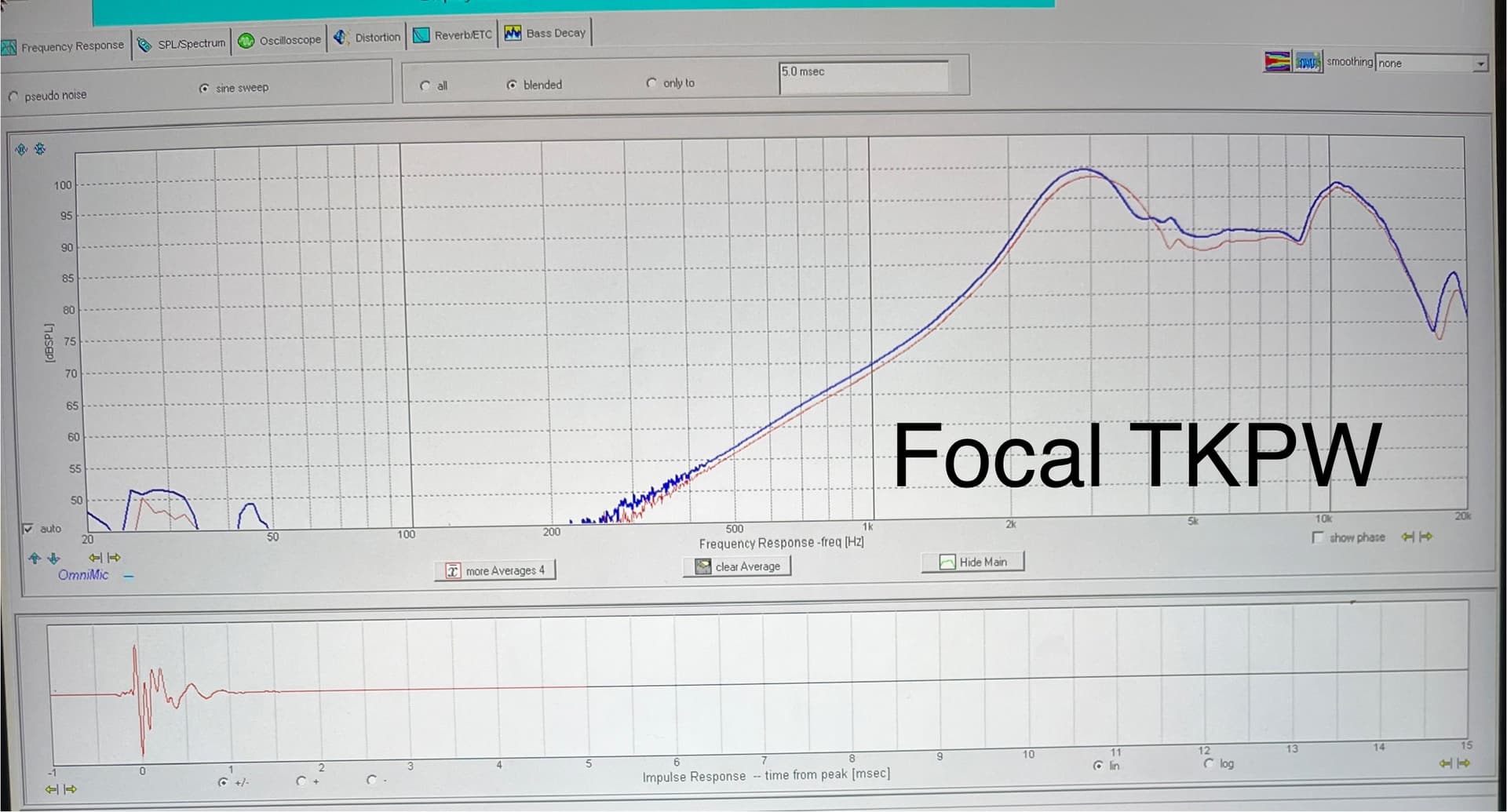Click the blue waveform icon left of smoothing

pyautogui.click(x=1308, y=62)
